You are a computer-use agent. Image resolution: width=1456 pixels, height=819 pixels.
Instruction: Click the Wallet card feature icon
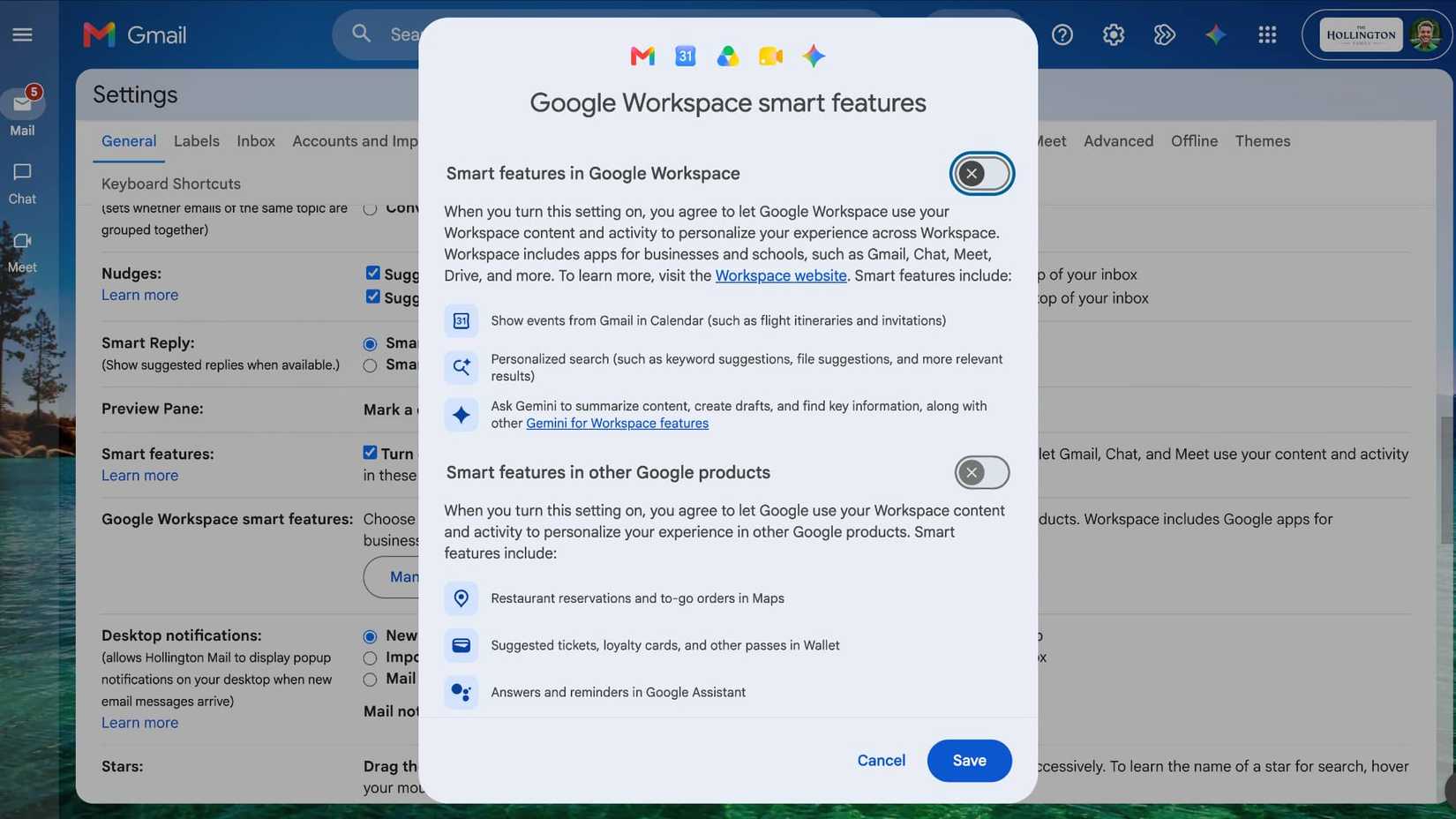[x=461, y=645]
